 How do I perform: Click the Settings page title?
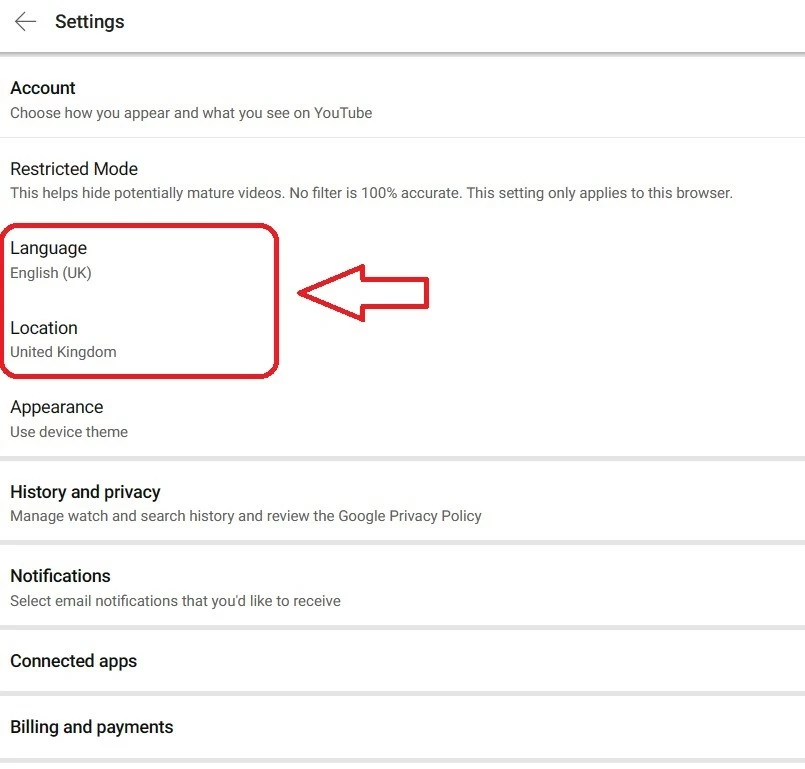pos(90,22)
